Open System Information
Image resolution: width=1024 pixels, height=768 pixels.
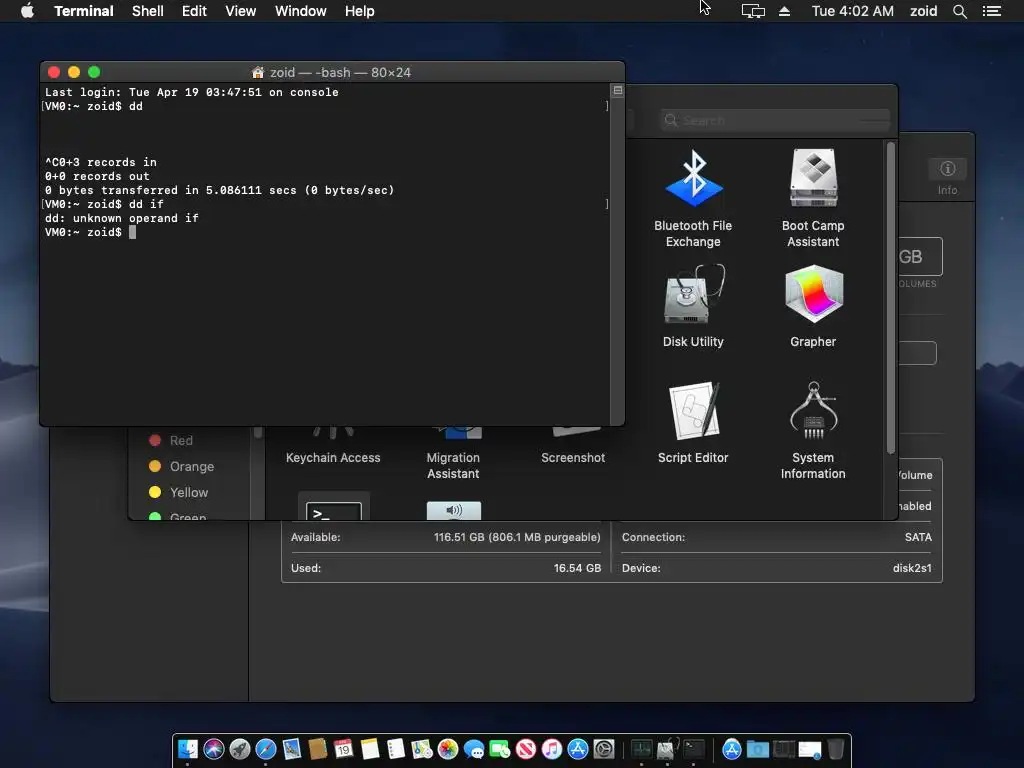tap(813, 430)
